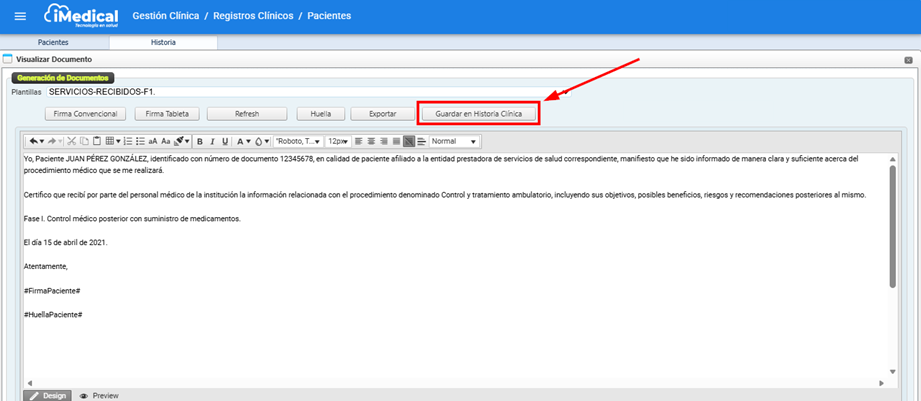Open the Roboto font family dropdown
921x401 pixels.
(x=298, y=141)
